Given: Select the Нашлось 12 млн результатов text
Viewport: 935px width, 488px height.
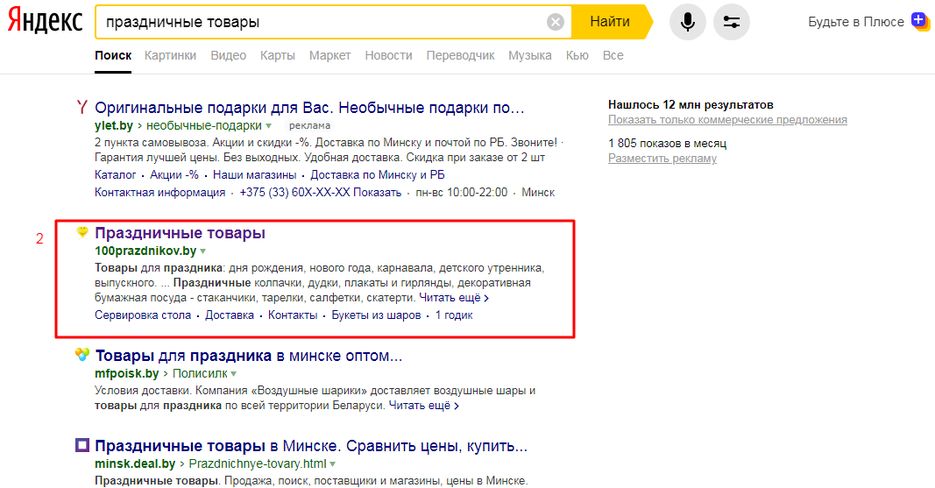Looking at the screenshot, I should pyautogui.click(x=691, y=104).
